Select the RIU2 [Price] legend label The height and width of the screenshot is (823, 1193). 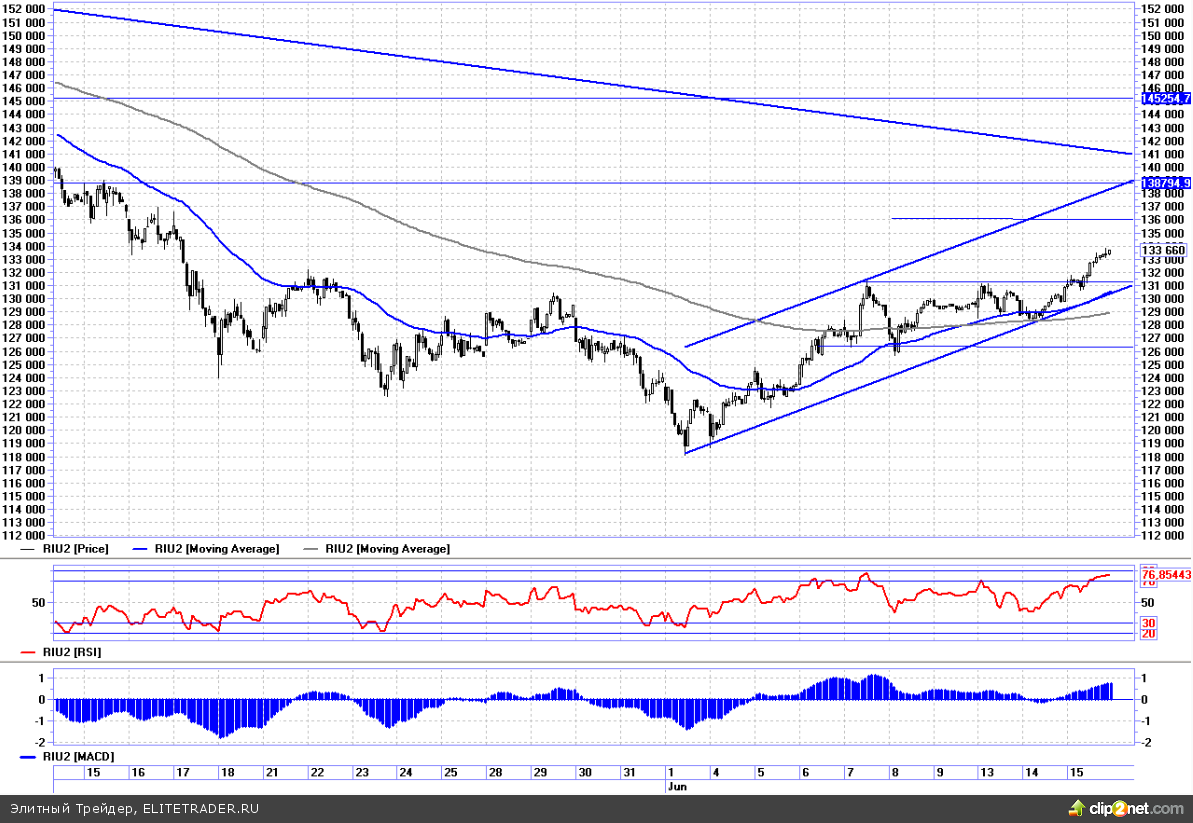77,548
